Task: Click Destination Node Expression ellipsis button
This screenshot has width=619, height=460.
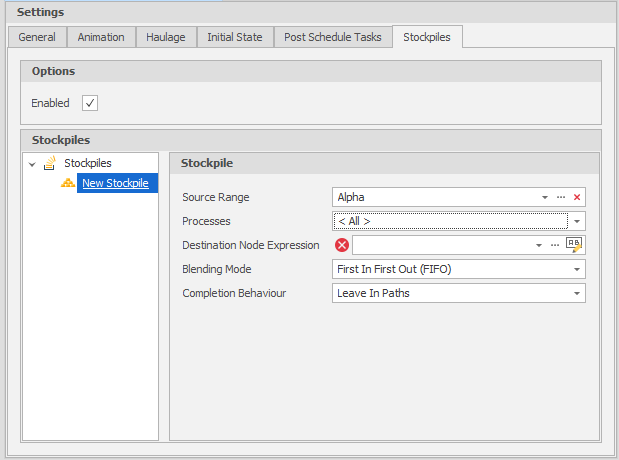Action: click(x=555, y=245)
